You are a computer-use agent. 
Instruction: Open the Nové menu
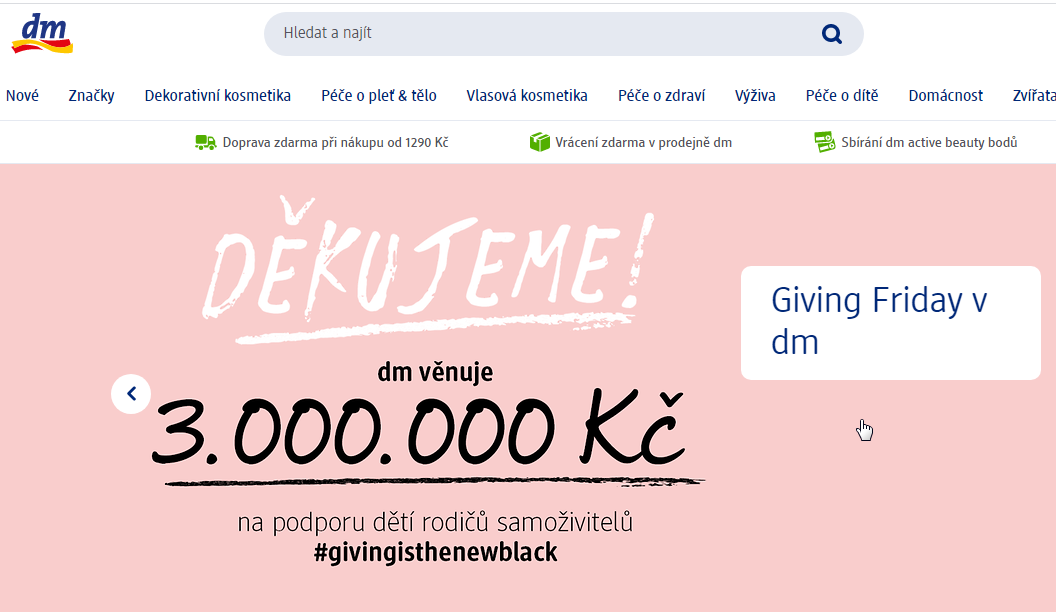(x=22, y=96)
